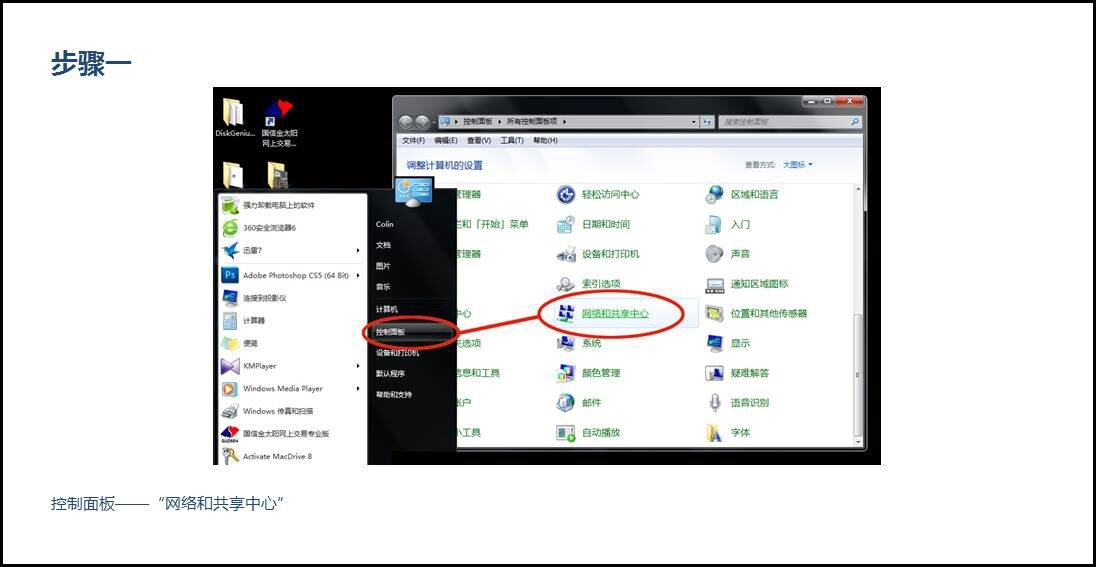1096x567 pixels.
Task: Click 设备和打印机 in Start menu right pane
Action: [x=398, y=353]
